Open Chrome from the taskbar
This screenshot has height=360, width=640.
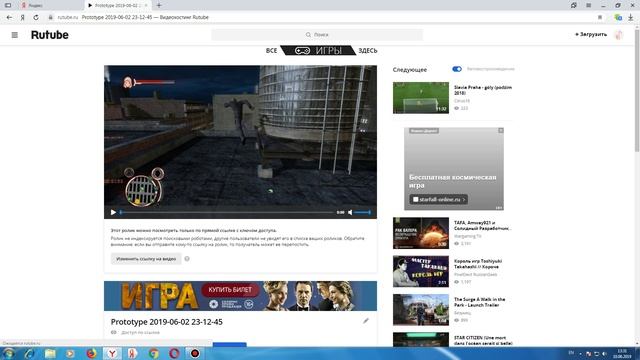click(x=153, y=353)
